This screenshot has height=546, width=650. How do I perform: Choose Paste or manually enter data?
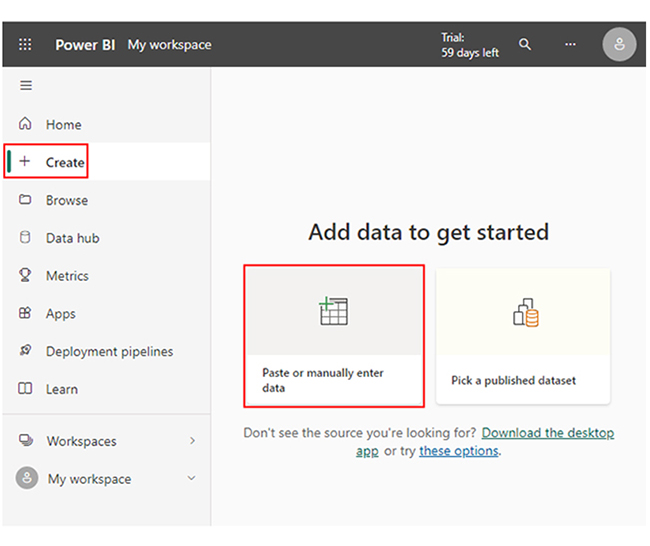click(334, 335)
